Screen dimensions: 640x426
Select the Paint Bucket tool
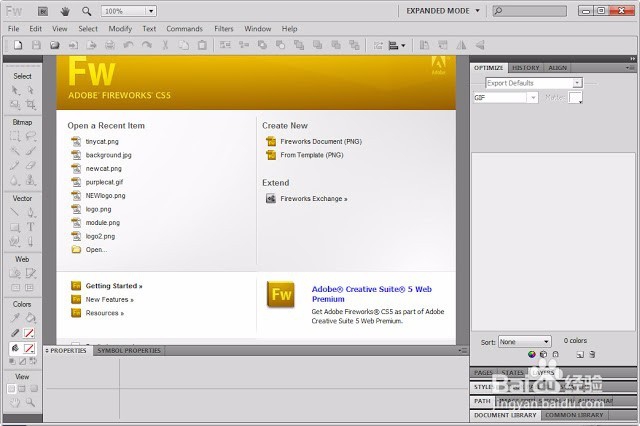pyautogui.click(x=31, y=318)
